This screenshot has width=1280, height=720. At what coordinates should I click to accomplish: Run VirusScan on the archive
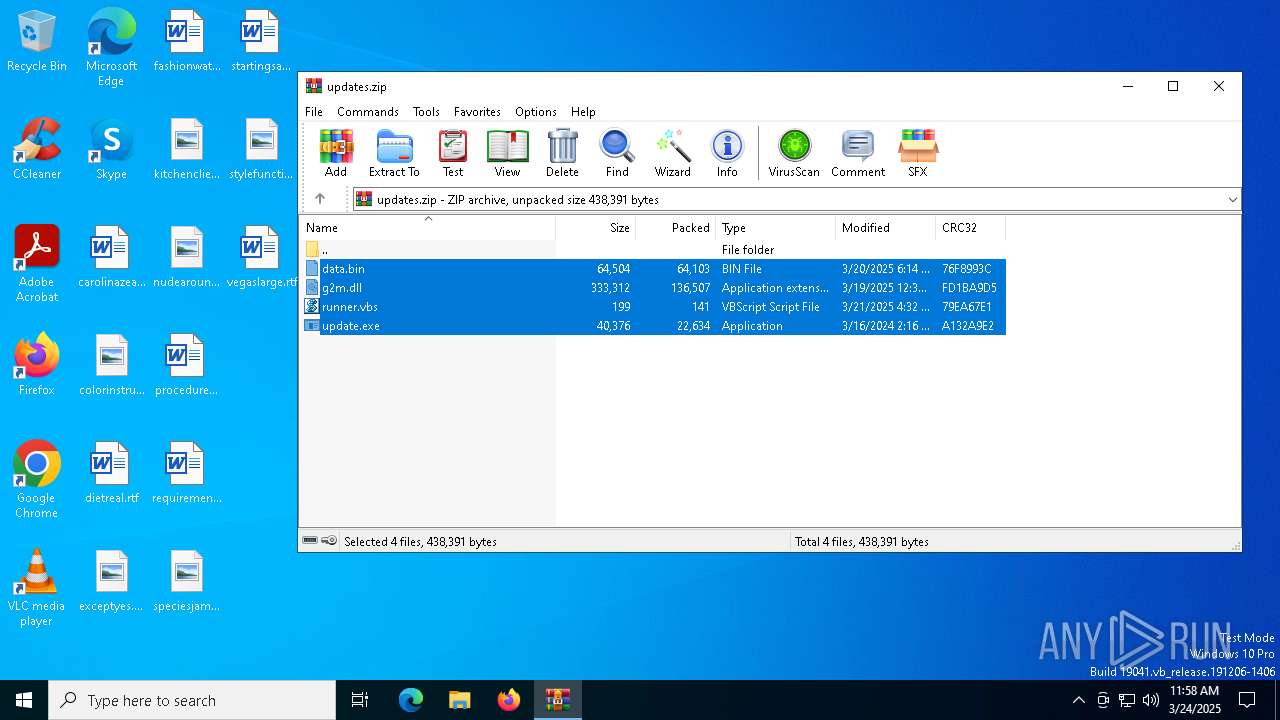(x=794, y=153)
